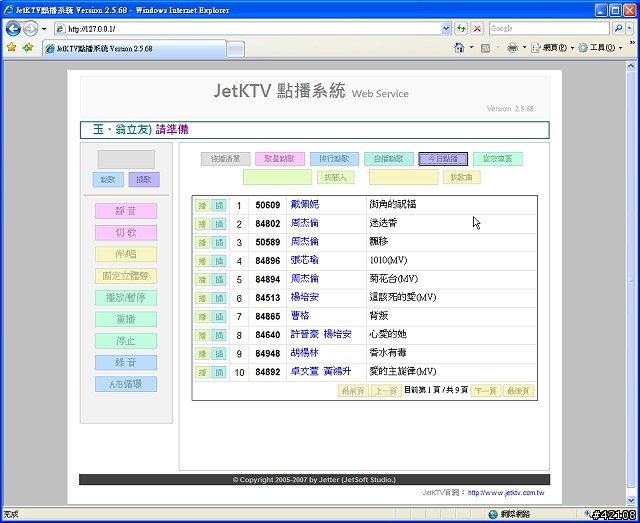640x523 pixels.
Task: Switch to 自播點歌 tab
Action: coord(389,159)
